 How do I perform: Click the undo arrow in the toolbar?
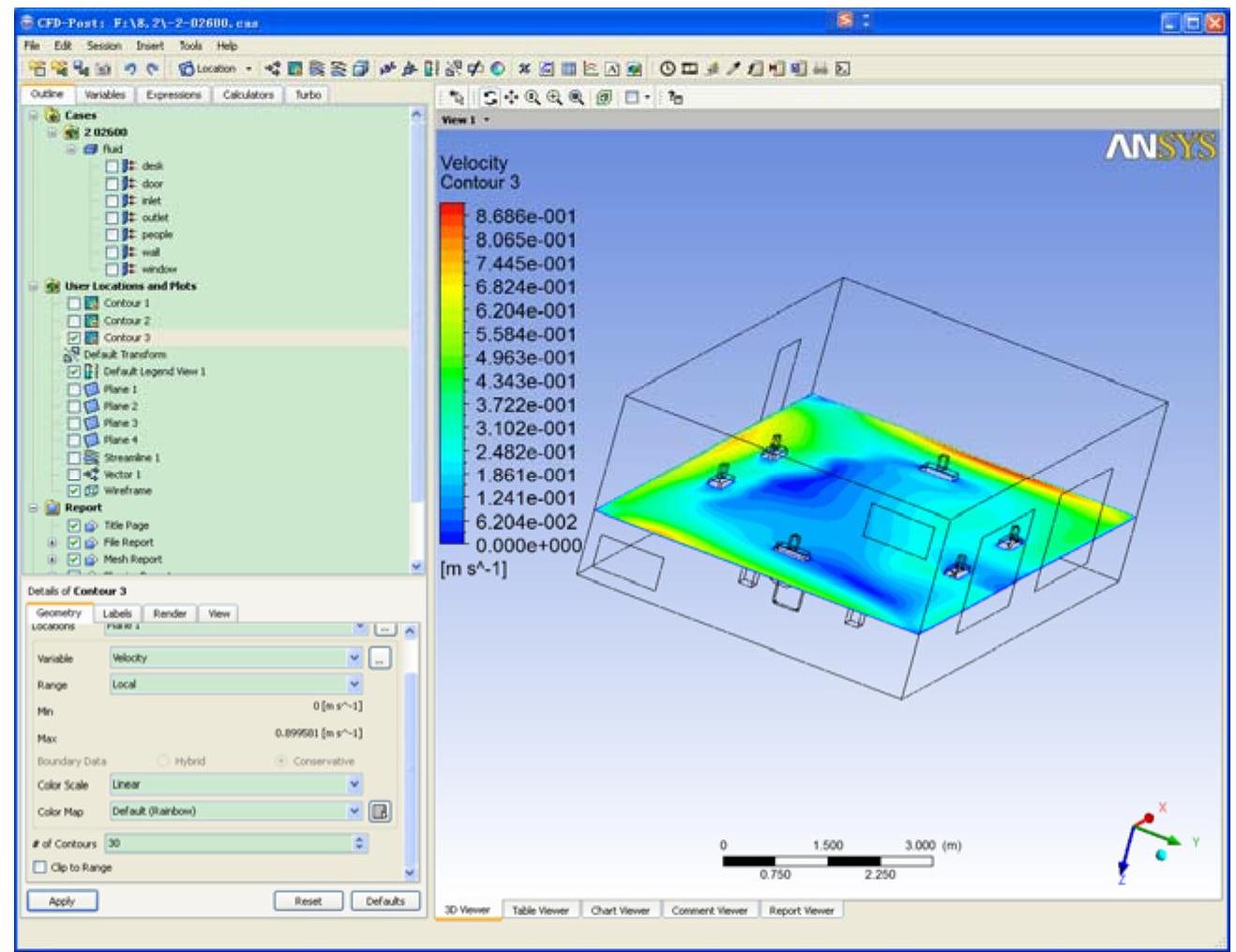pos(130,68)
